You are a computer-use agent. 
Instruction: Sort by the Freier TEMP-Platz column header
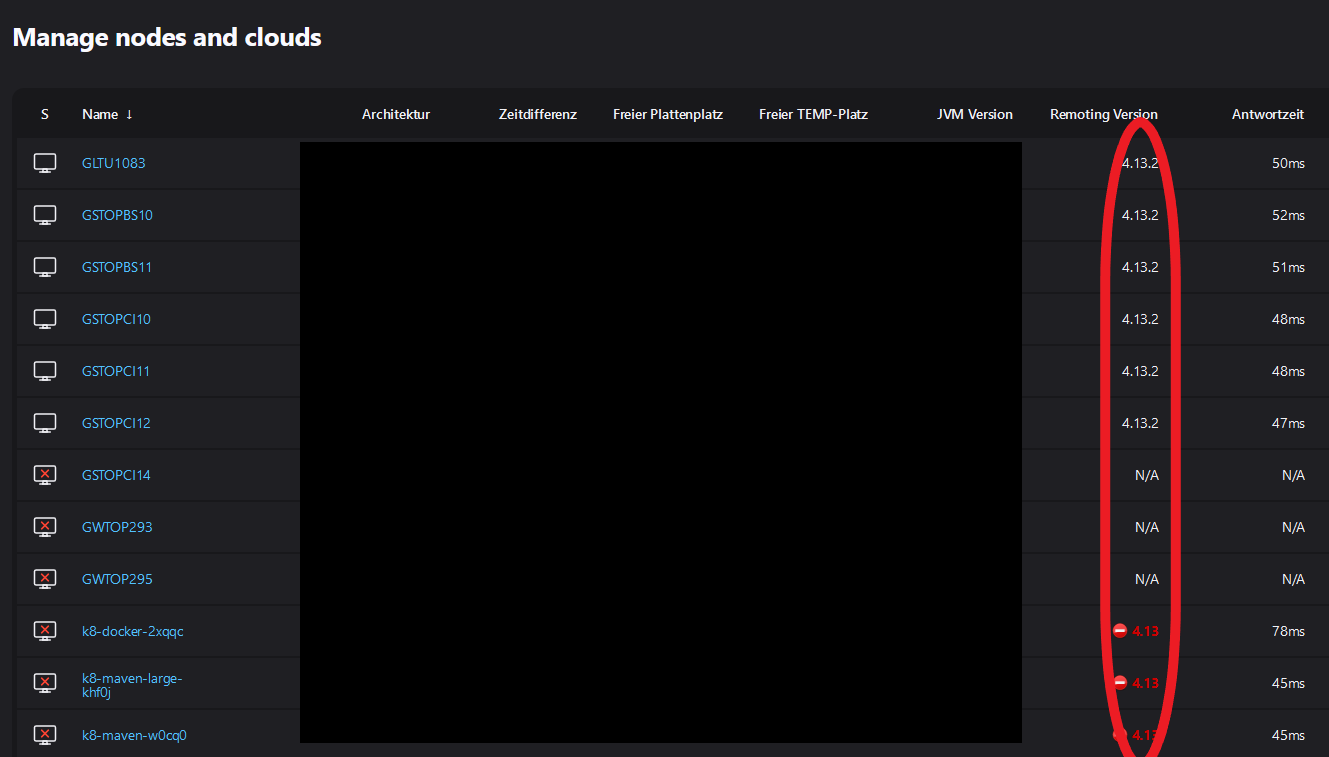click(813, 114)
